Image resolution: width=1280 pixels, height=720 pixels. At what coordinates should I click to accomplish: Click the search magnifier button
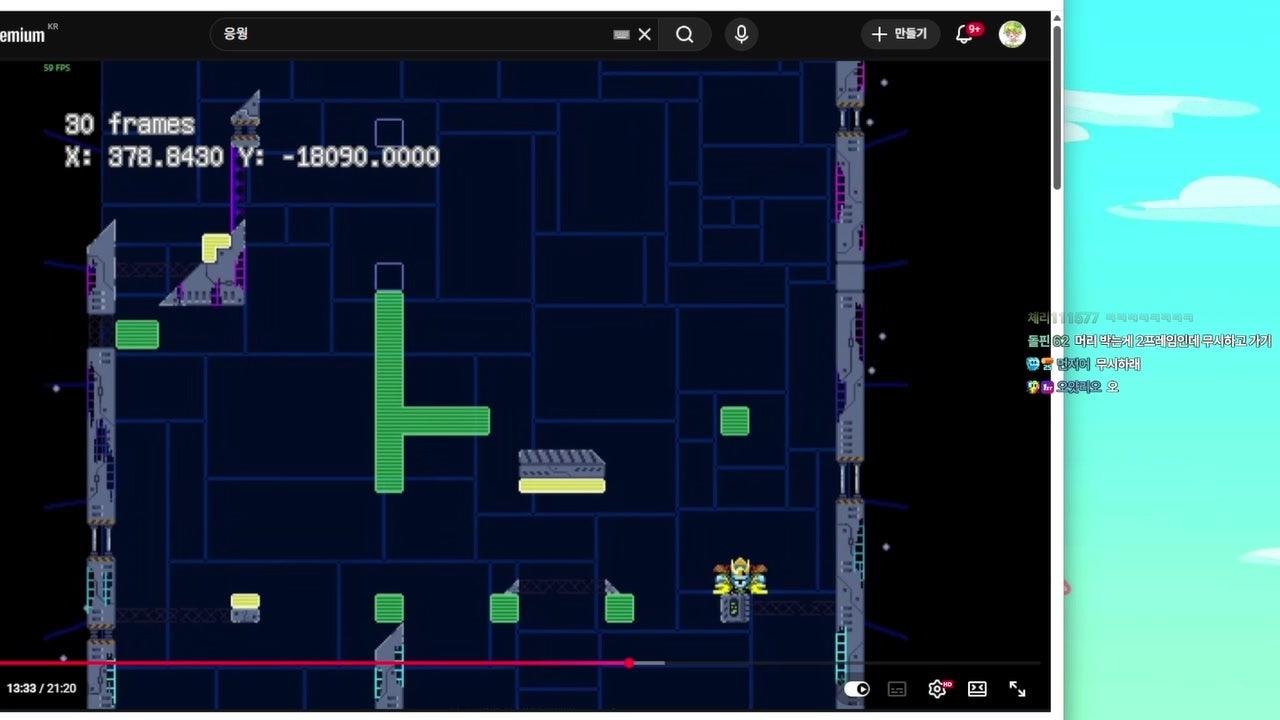(x=684, y=34)
